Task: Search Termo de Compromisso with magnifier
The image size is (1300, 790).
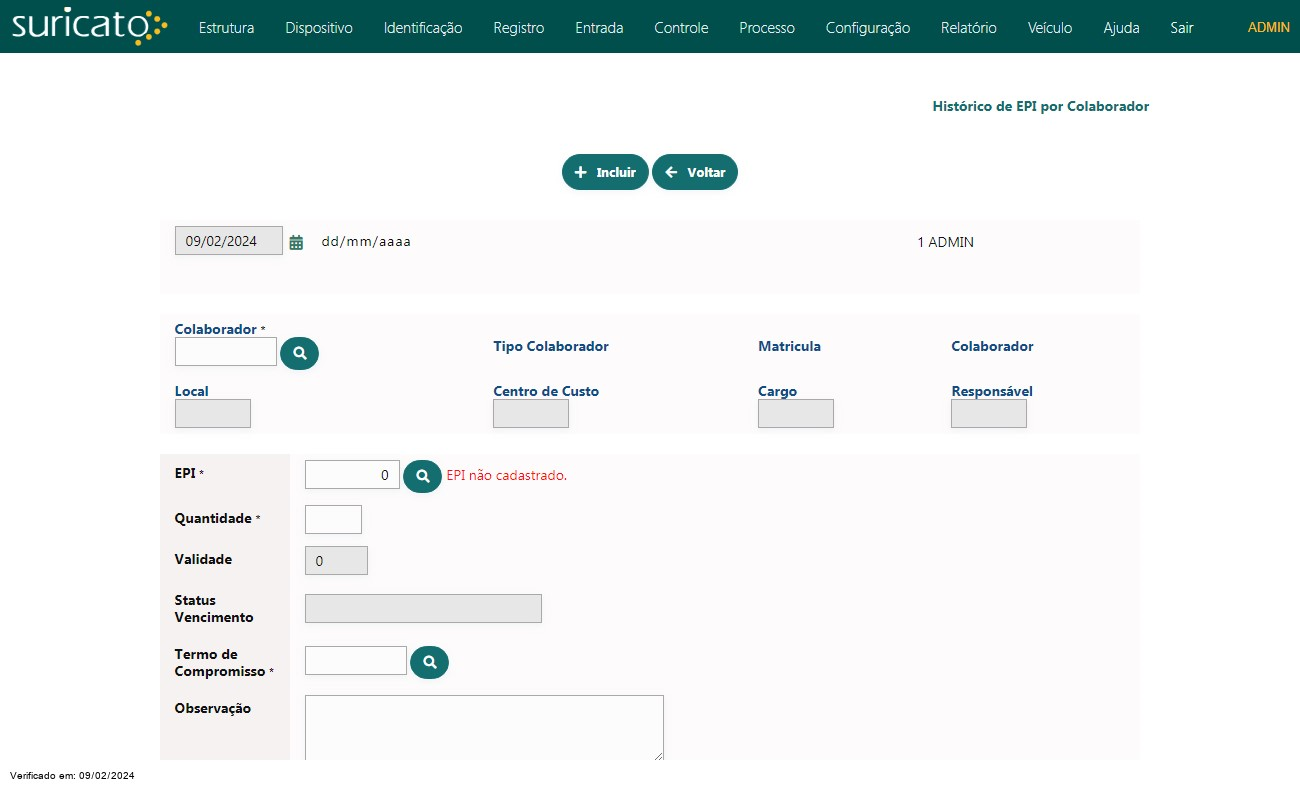Action: tap(429, 662)
